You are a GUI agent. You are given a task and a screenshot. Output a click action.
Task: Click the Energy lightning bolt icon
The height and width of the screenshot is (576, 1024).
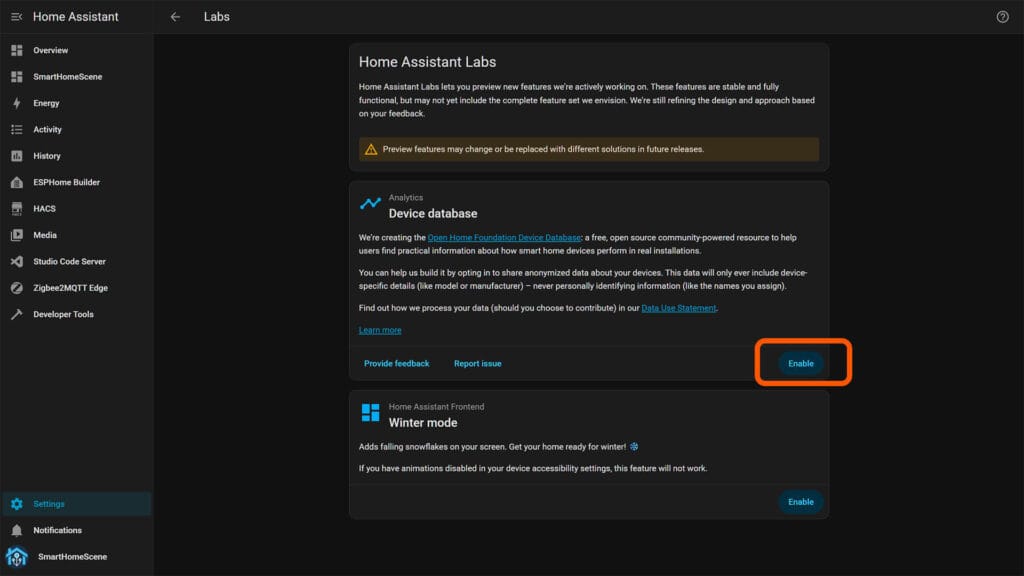(x=17, y=103)
